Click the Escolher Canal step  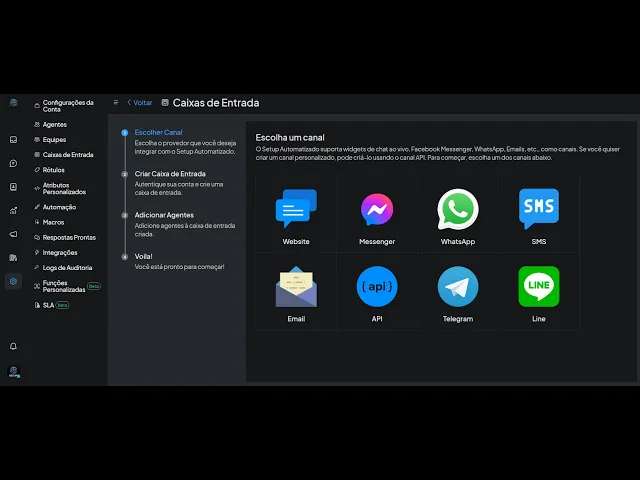coord(158,133)
